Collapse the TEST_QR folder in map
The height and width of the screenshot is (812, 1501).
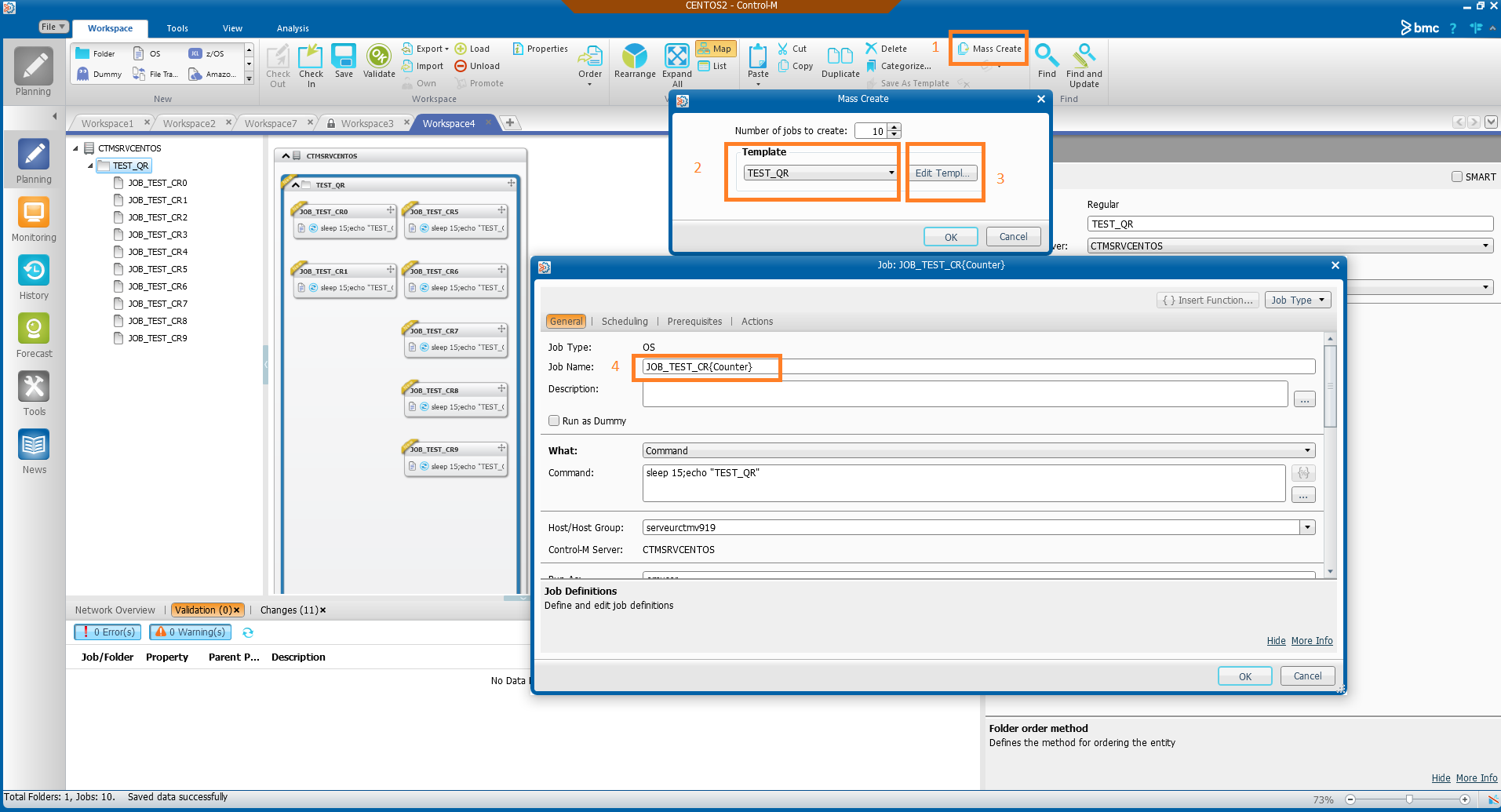296,185
